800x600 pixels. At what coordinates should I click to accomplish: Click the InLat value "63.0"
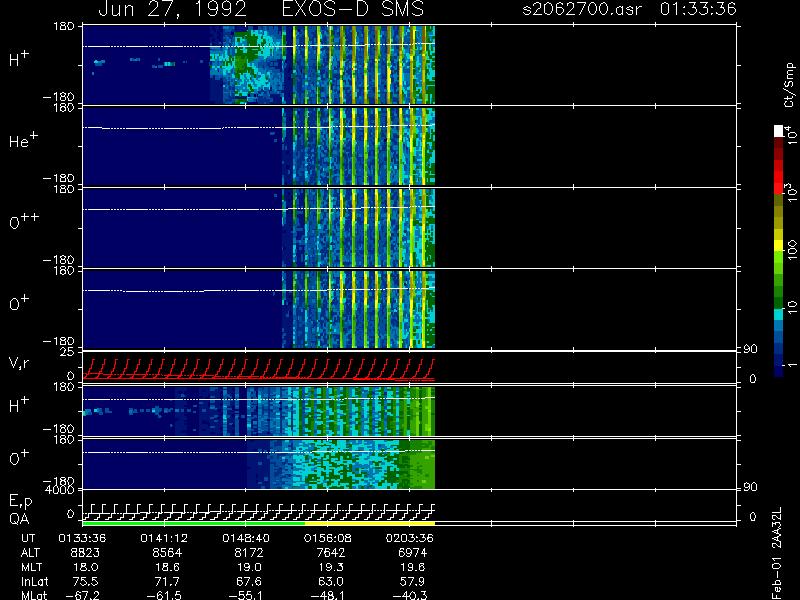[331, 581]
